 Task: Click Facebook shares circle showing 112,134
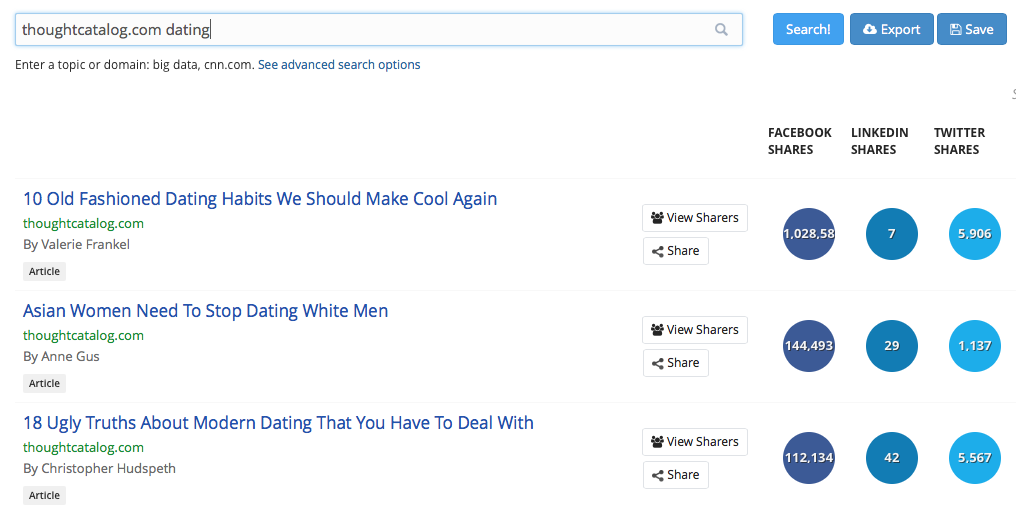(x=809, y=458)
